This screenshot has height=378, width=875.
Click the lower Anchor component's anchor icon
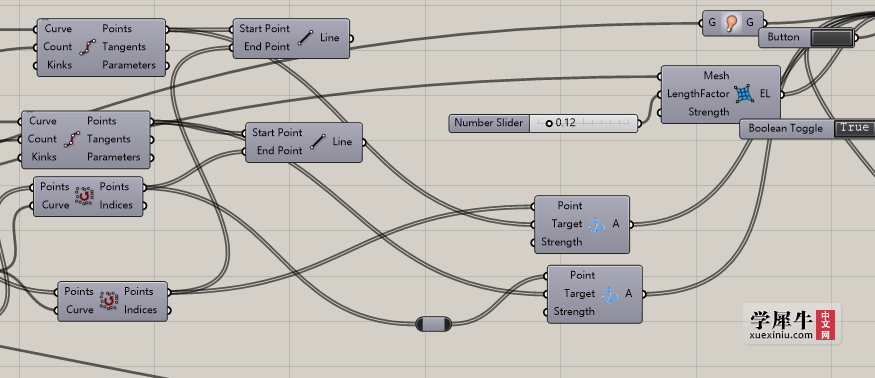pos(609,294)
